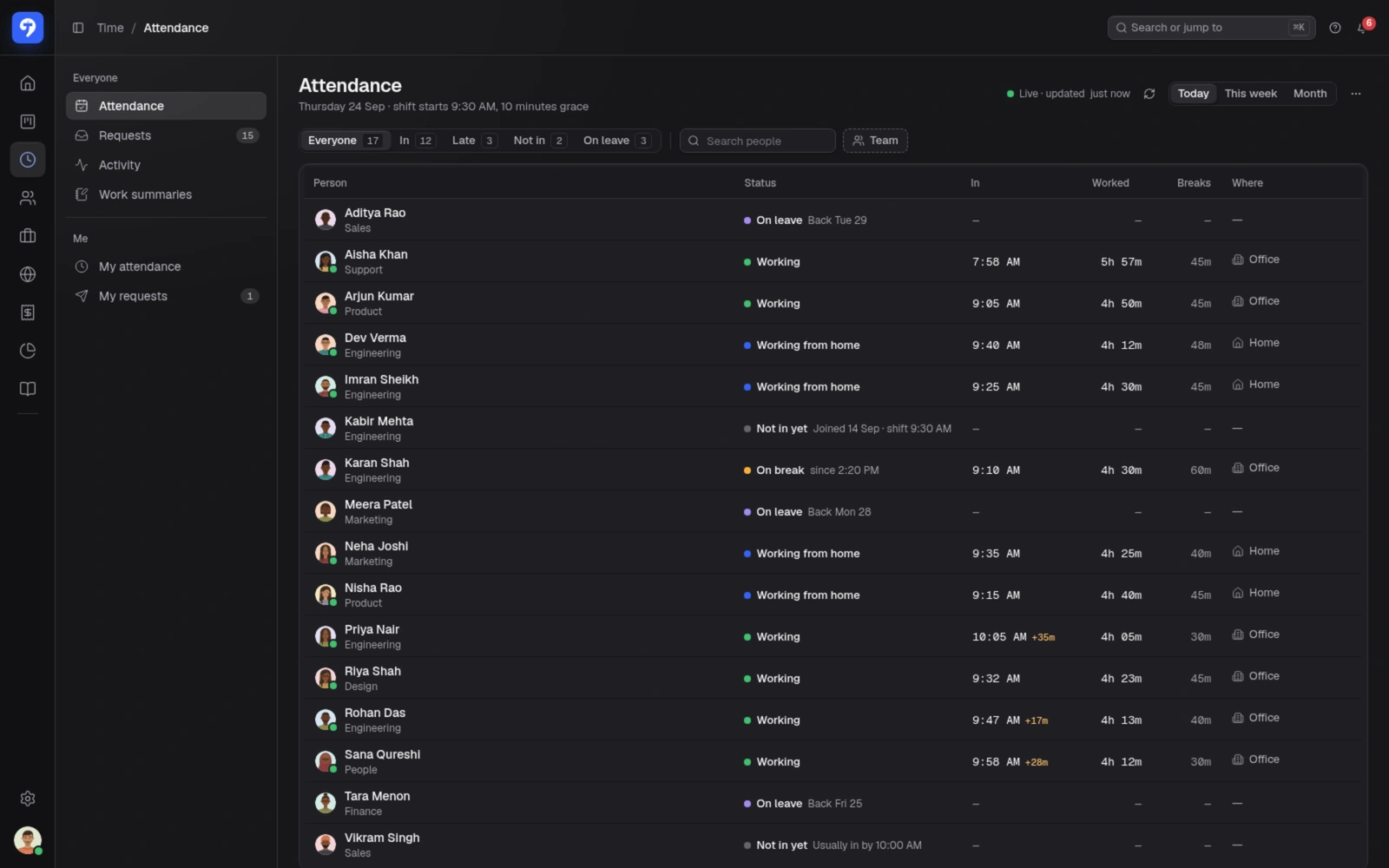Open the more options ellipsis menu
The width and height of the screenshot is (1389, 868).
[x=1356, y=94]
